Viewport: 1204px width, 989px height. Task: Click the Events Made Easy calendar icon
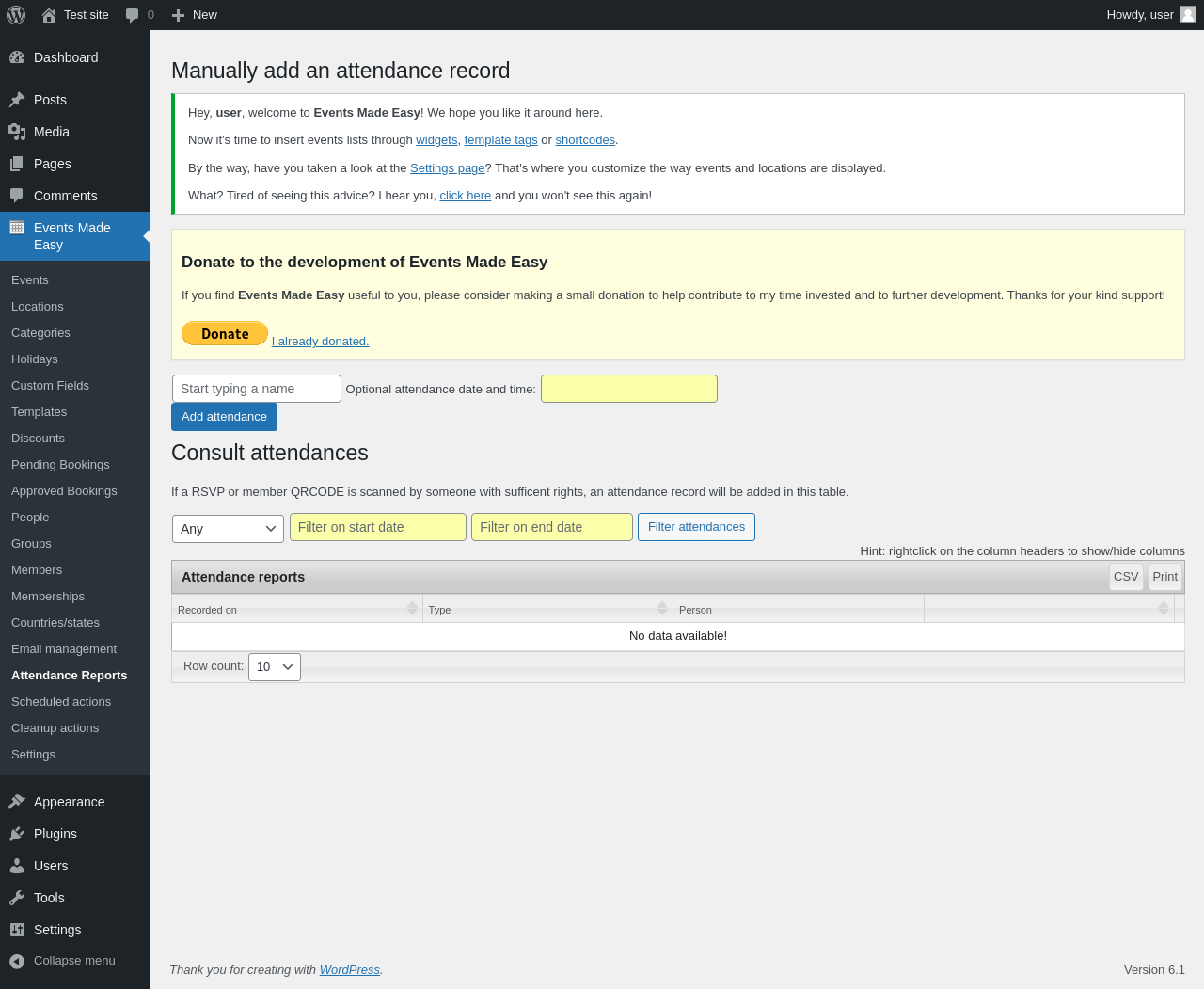(17, 228)
